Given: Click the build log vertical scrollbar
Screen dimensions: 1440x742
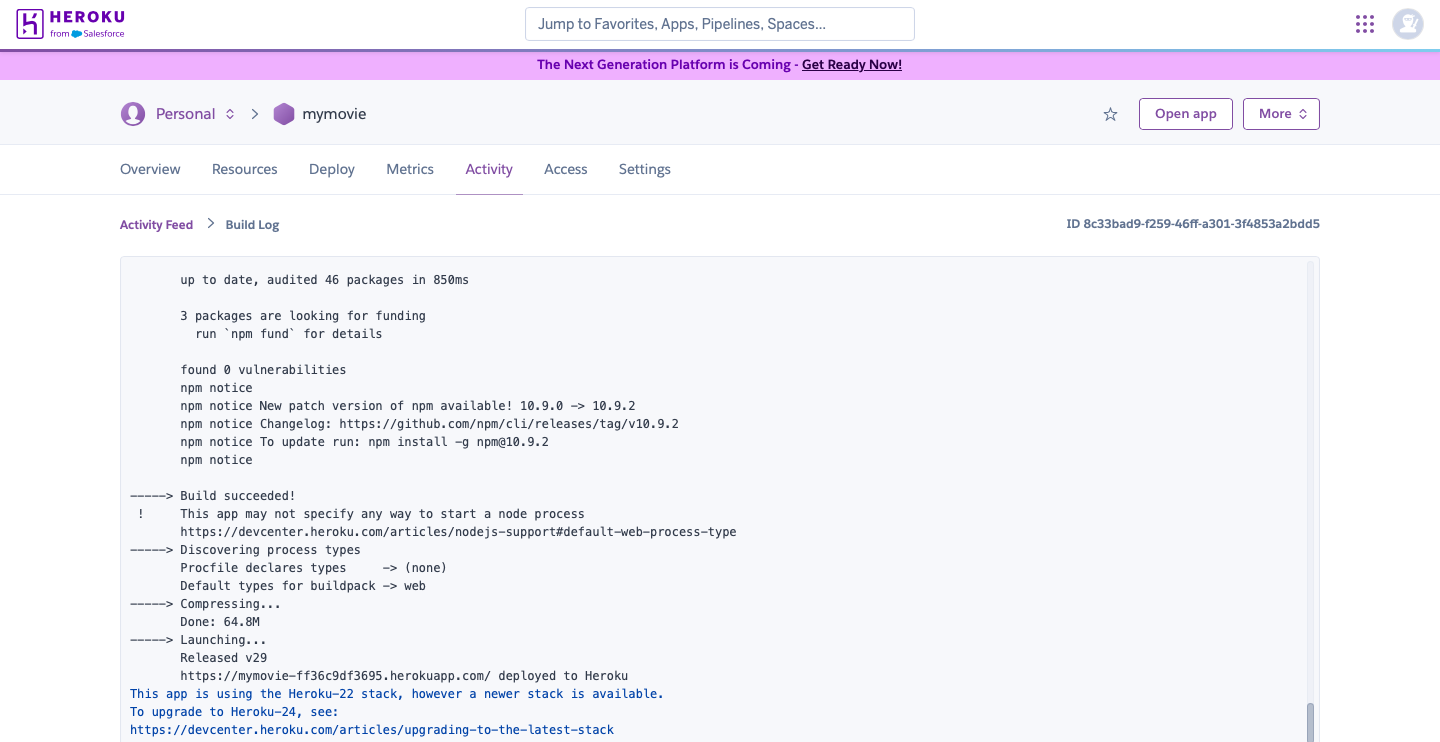Looking at the screenshot, I should (1310, 720).
